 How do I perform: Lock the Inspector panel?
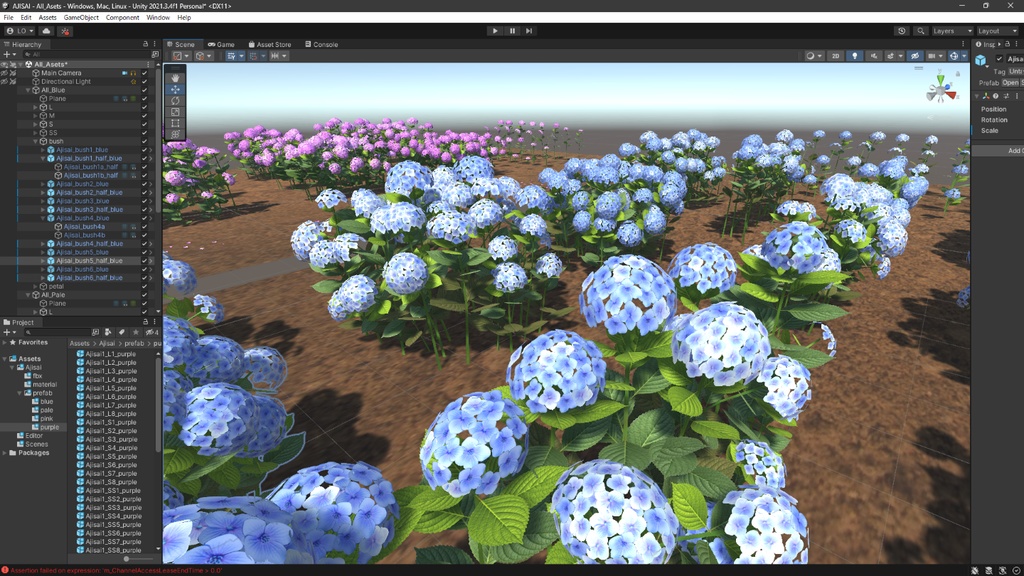(x=1008, y=44)
